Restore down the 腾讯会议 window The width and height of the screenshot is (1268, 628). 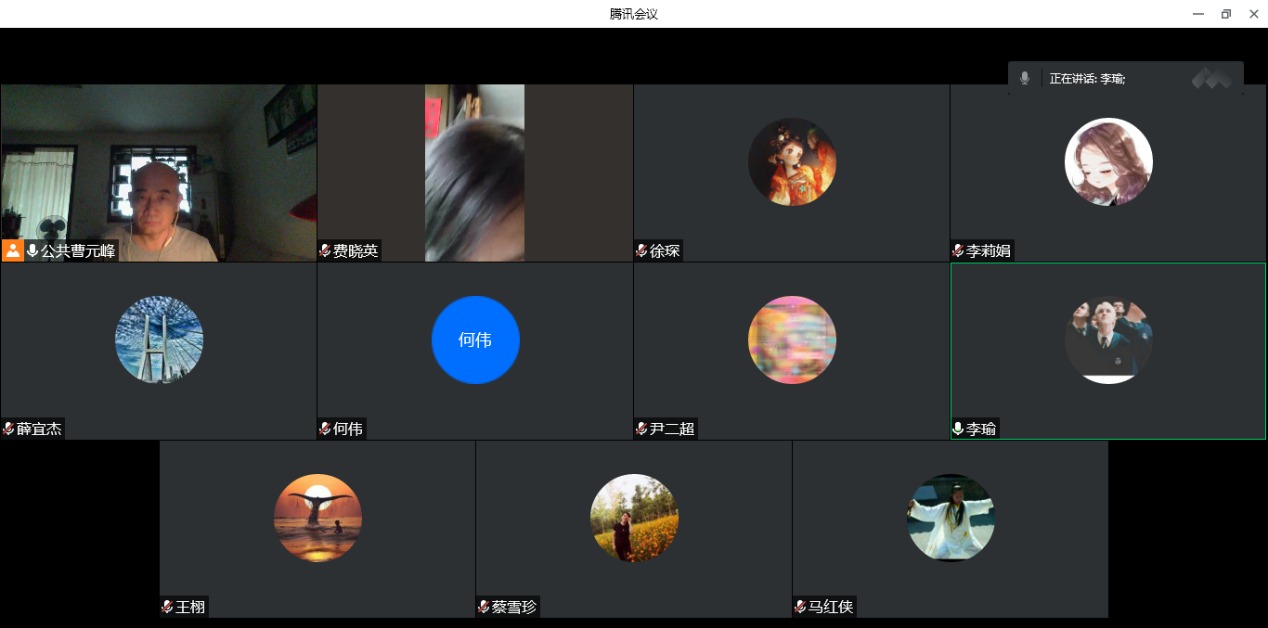tap(1226, 14)
